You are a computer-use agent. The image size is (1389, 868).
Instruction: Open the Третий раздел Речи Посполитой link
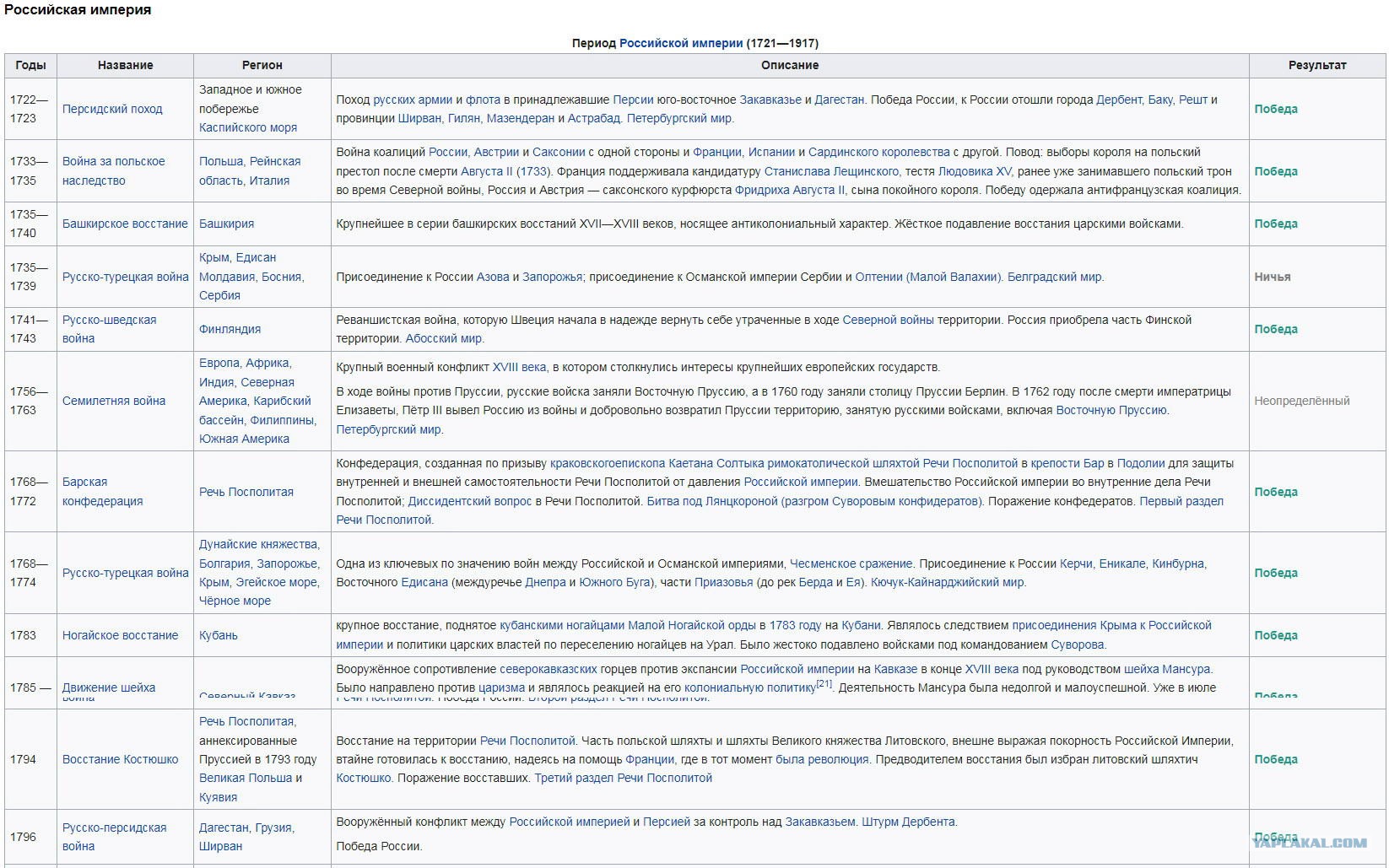(624, 778)
